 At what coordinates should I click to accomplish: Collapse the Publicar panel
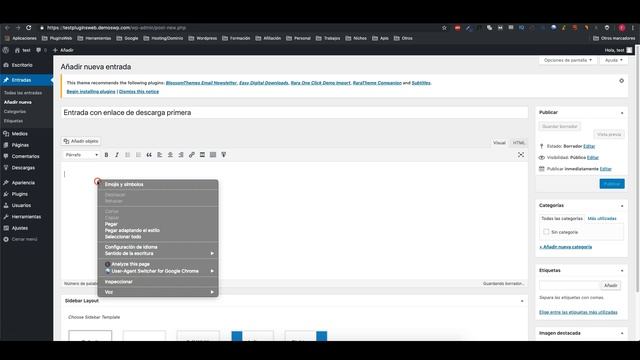622,113
